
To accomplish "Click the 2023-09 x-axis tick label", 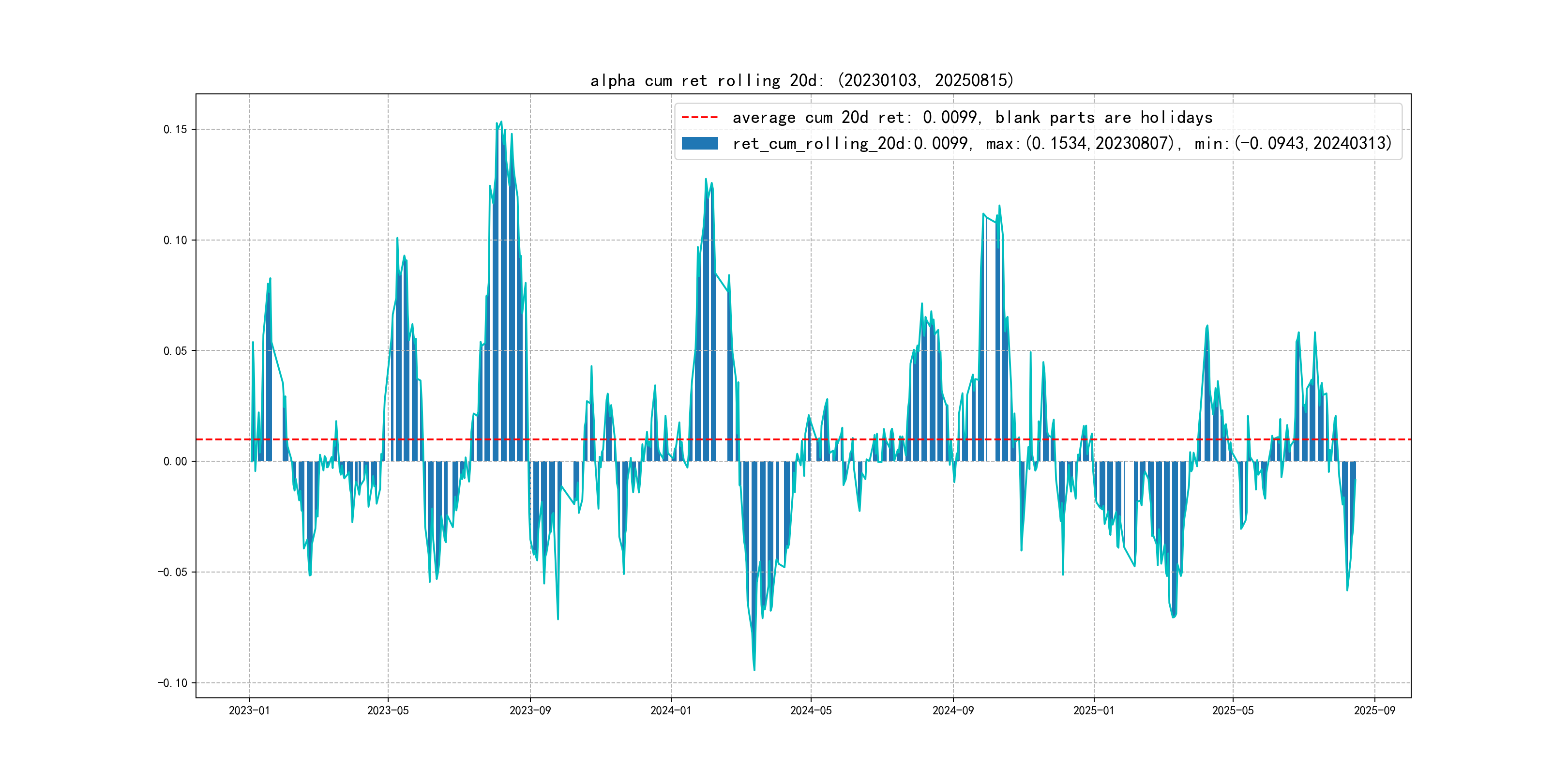I will (529, 710).
